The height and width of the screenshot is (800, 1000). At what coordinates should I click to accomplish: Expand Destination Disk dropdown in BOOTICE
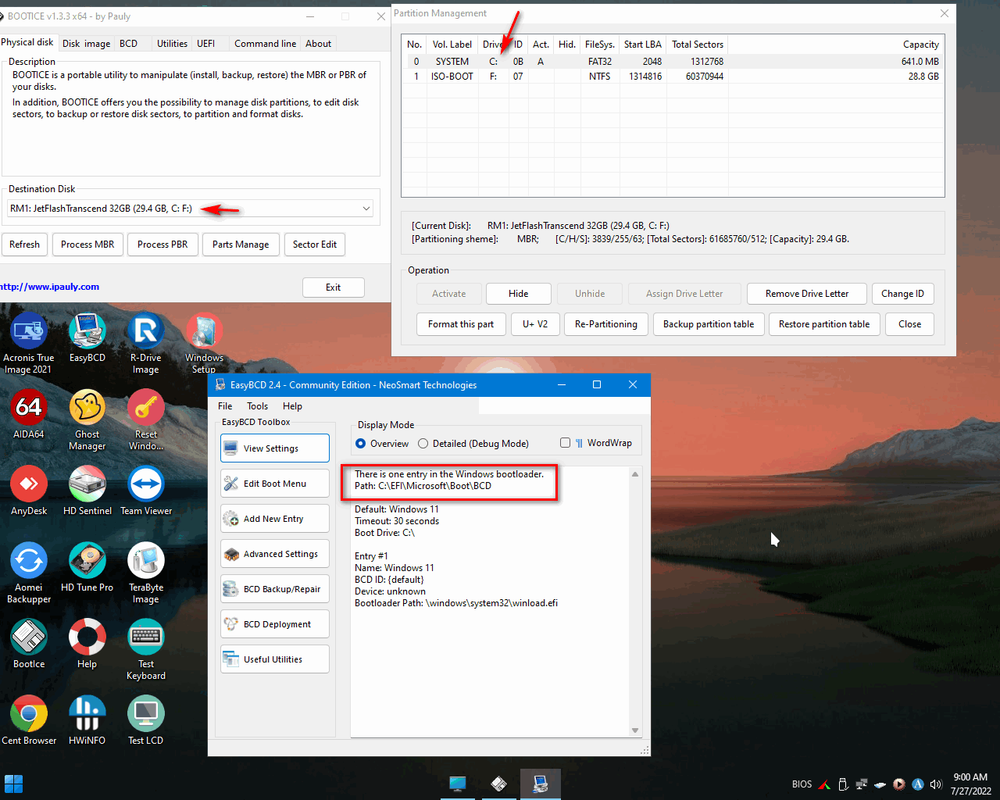coord(367,209)
